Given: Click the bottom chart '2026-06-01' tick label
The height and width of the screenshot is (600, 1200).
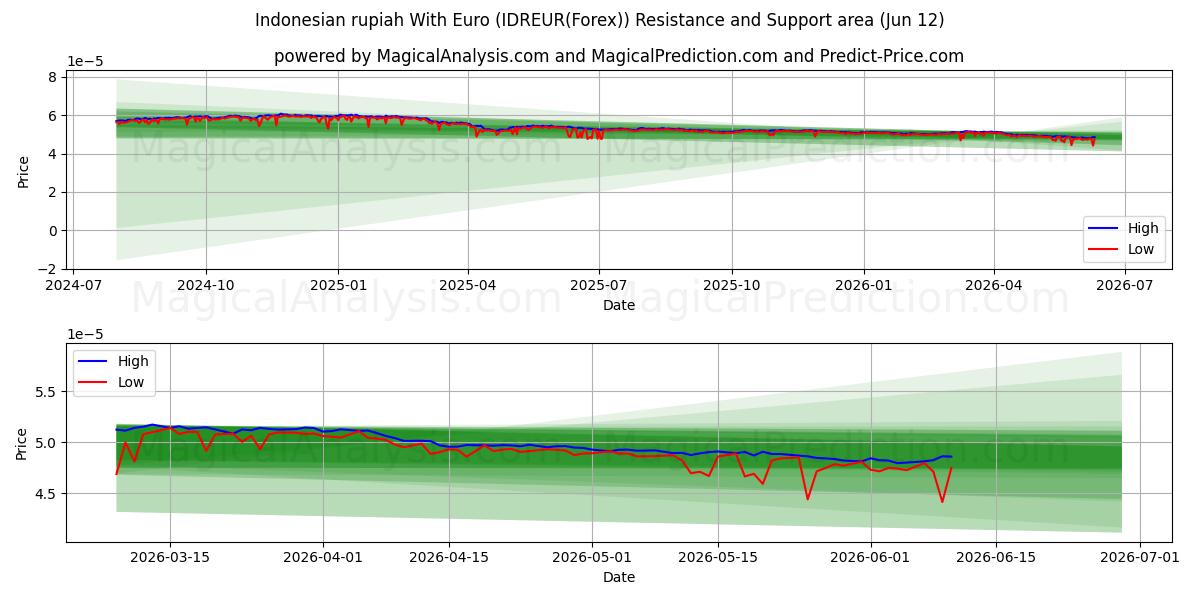Looking at the screenshot, I should (870, 558).
